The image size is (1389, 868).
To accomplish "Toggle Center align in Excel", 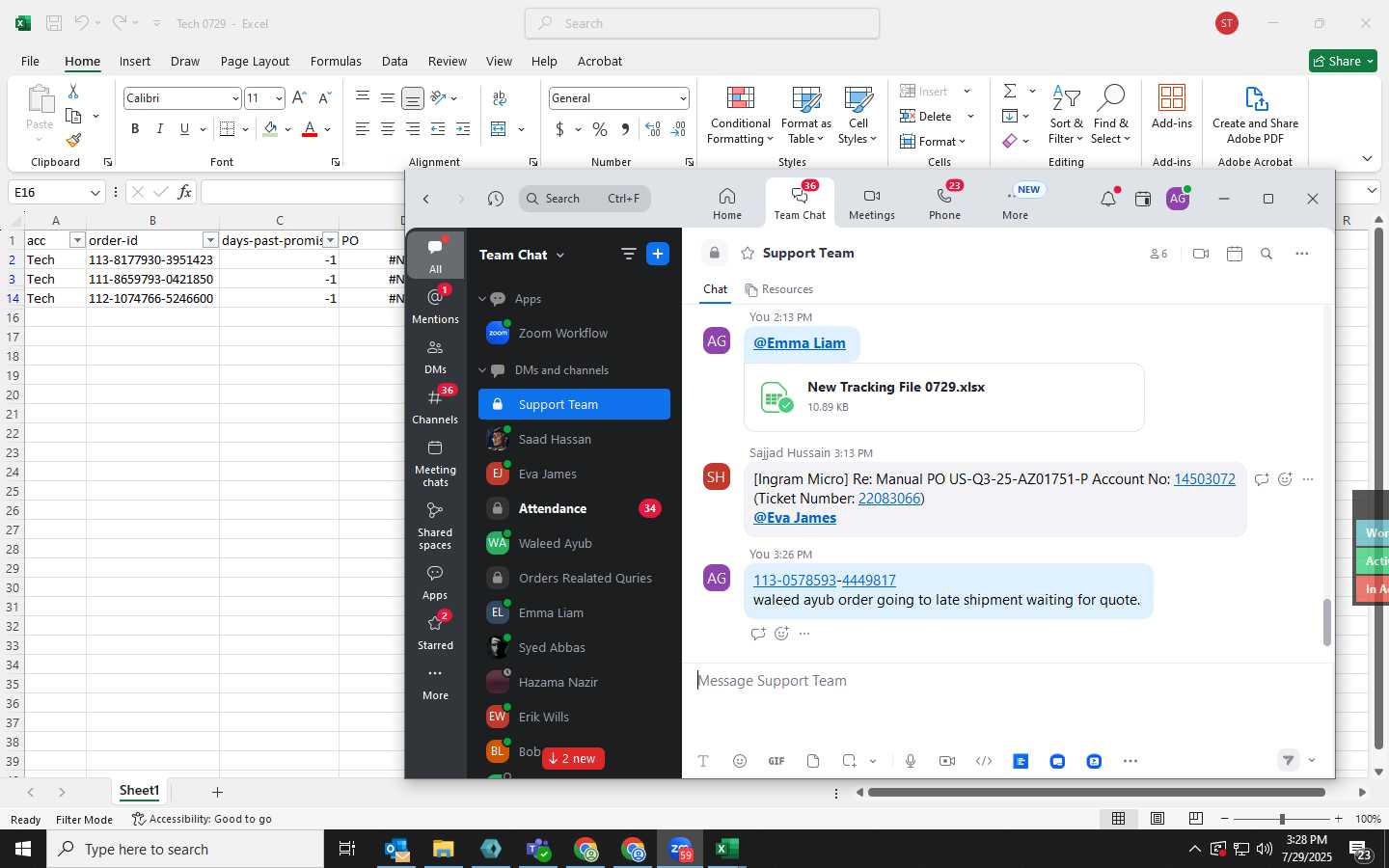I will tap(387, 129).
